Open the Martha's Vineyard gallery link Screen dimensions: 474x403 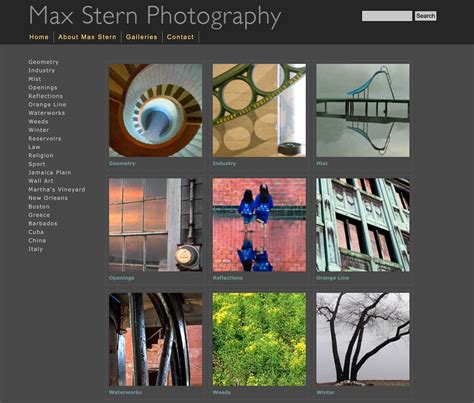tap(57, 189)
